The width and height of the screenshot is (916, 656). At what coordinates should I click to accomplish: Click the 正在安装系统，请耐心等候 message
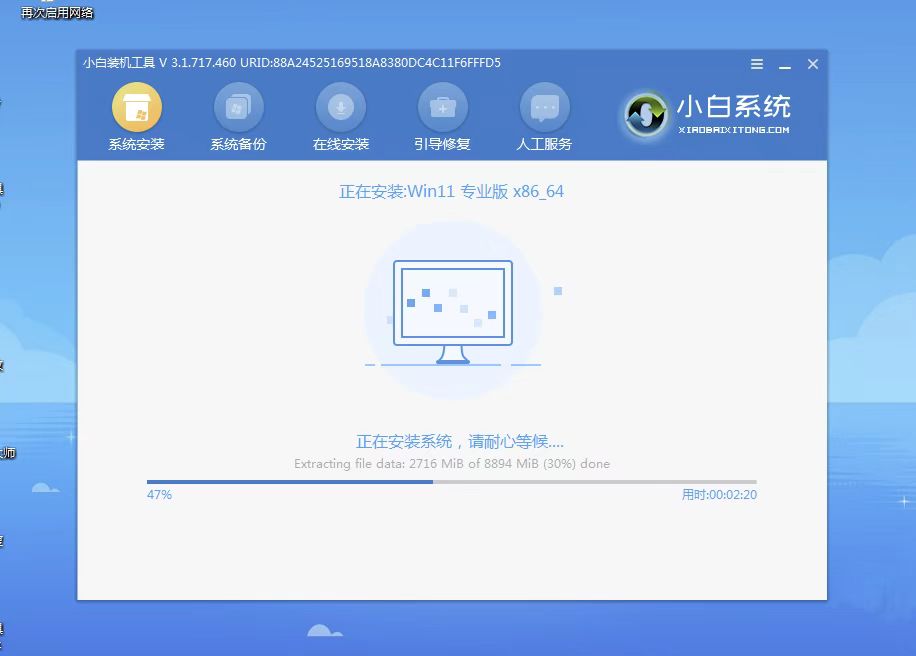[460, 442]
